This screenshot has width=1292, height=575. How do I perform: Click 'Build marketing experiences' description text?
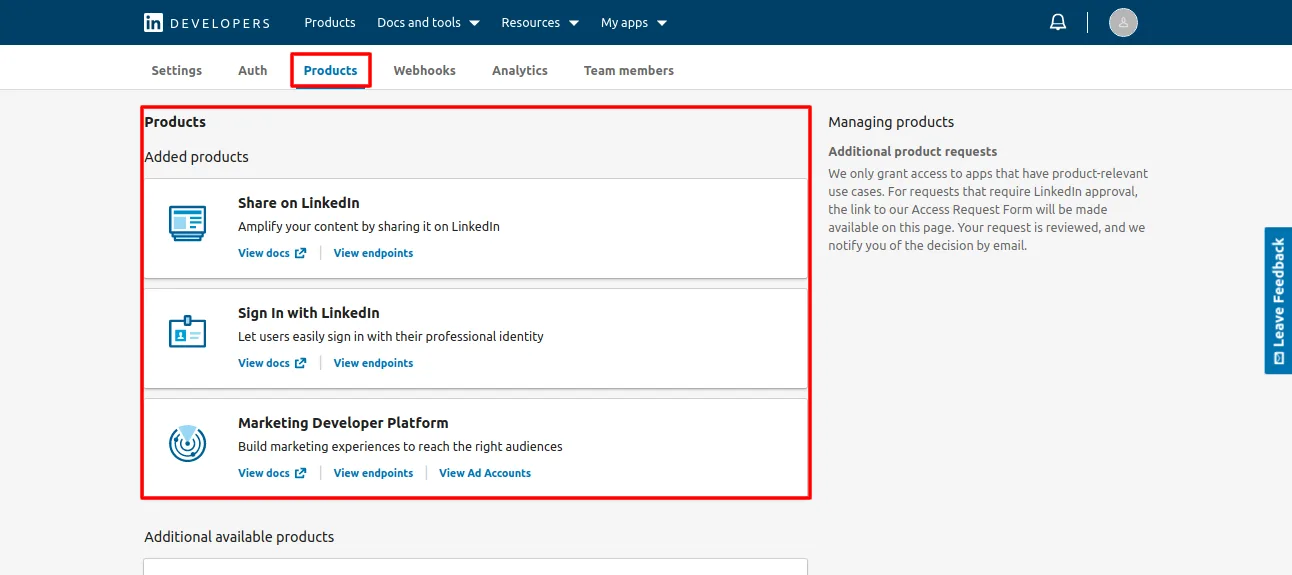(400, 447)
